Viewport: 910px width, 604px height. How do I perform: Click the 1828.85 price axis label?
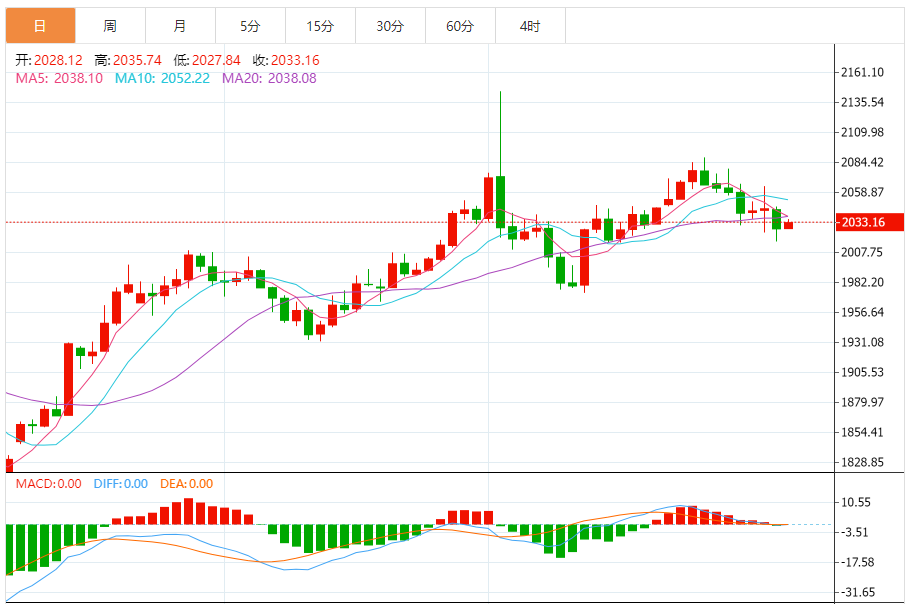pyautogui.click(x=862, y=462)
